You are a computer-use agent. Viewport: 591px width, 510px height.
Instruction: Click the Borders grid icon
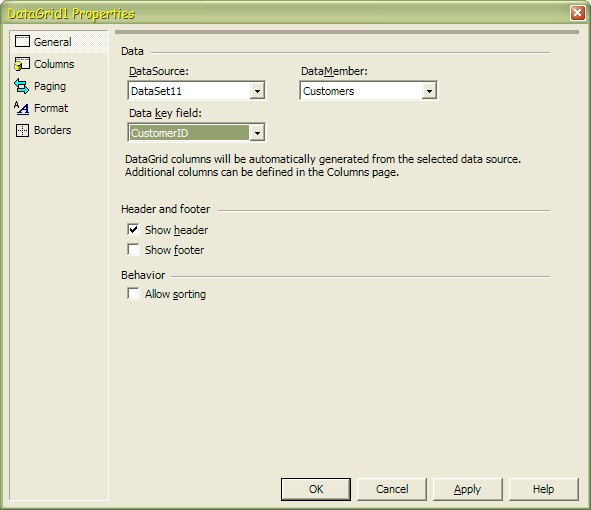[22, 130]
